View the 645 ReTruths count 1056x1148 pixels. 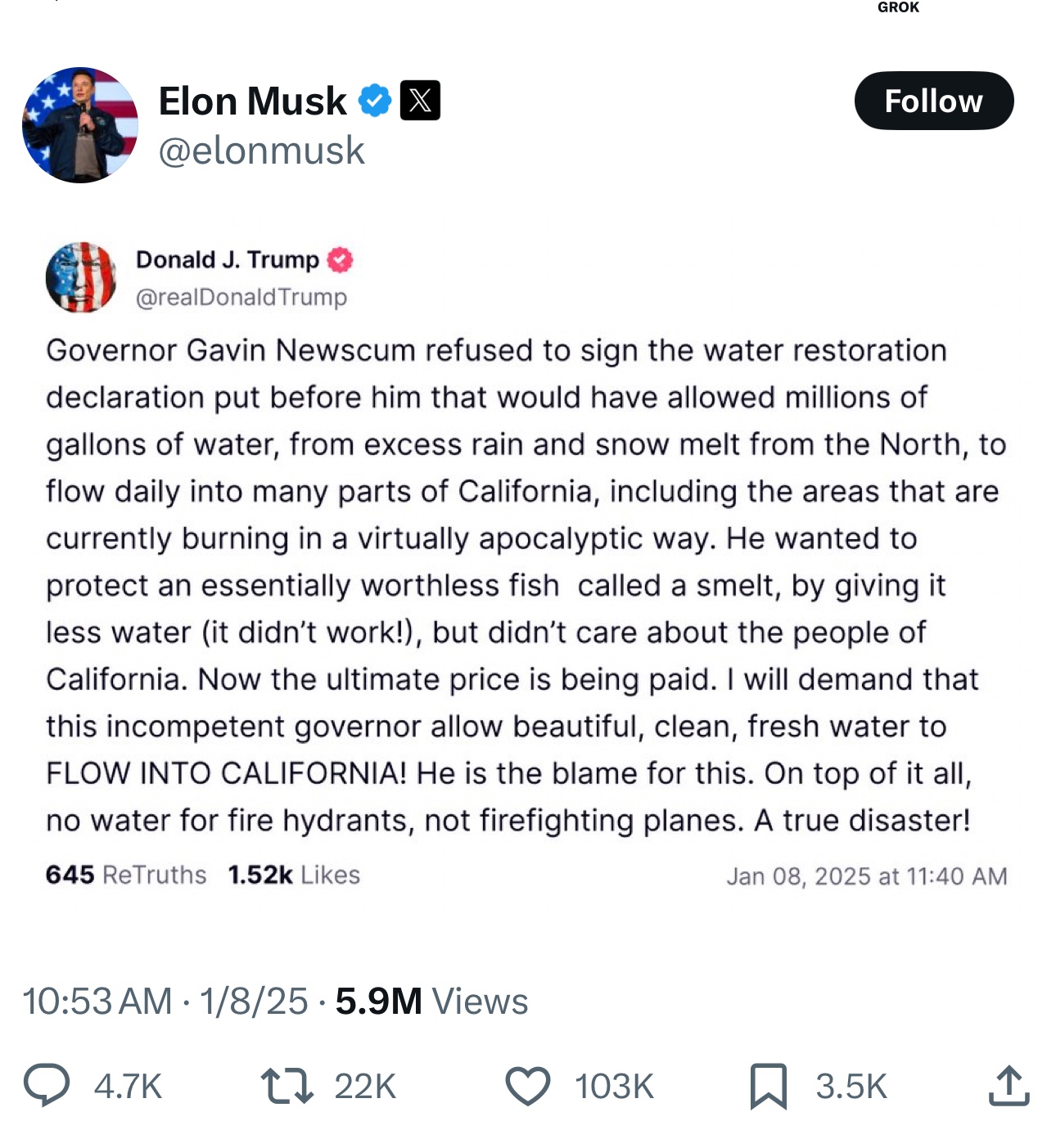point(126,875)
